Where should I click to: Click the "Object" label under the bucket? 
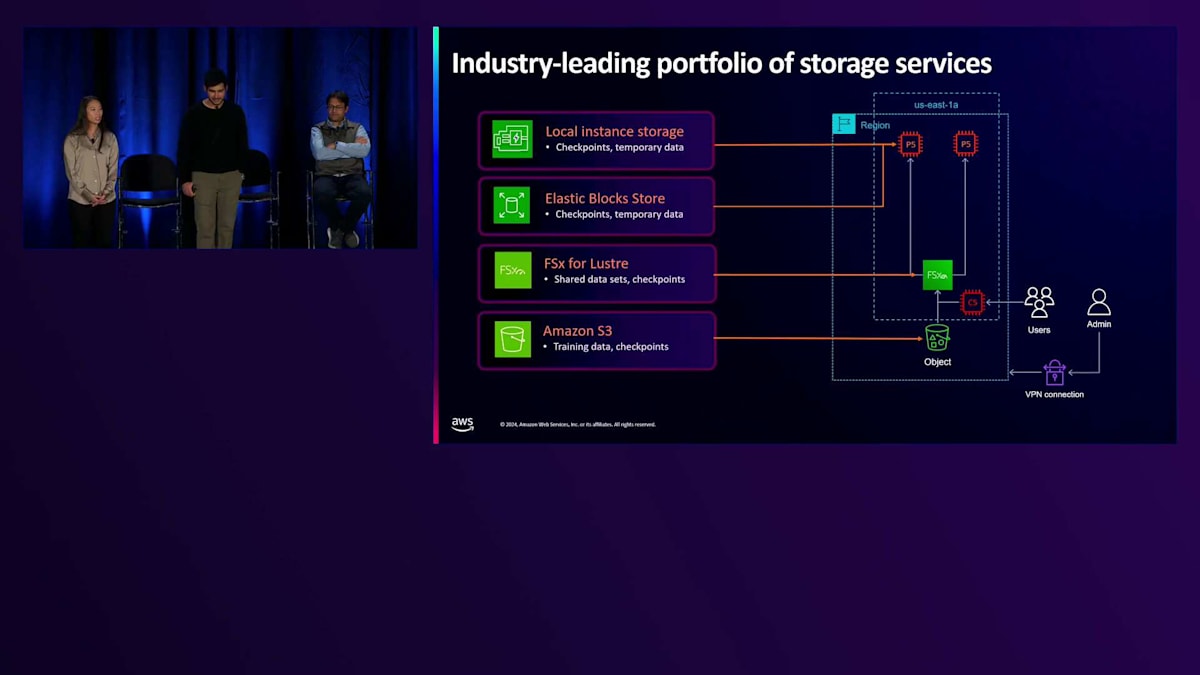pyautogui.click(x=937, y=362)
